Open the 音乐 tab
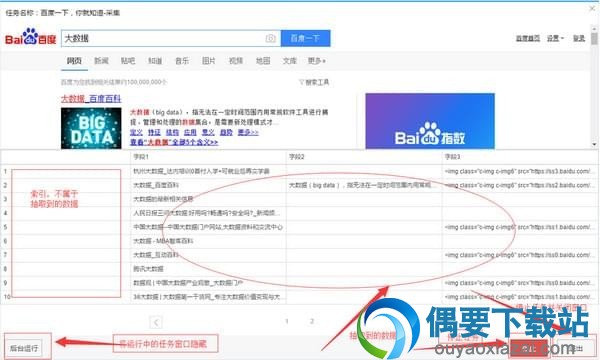 click(182, 61)
